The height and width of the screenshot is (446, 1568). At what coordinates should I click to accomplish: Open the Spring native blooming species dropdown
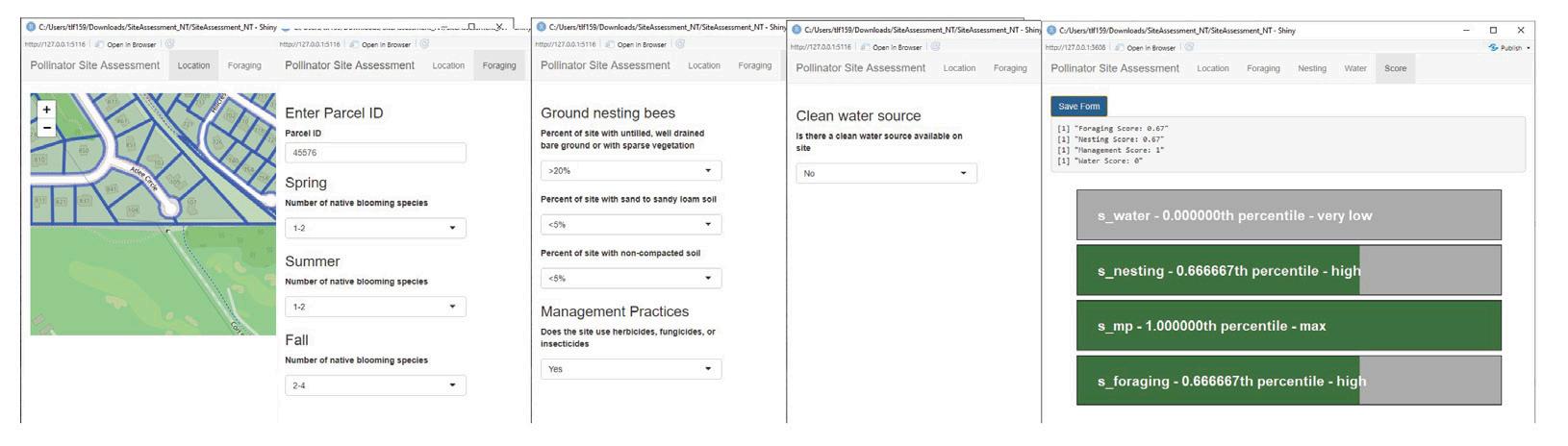[x=375, y=228]
